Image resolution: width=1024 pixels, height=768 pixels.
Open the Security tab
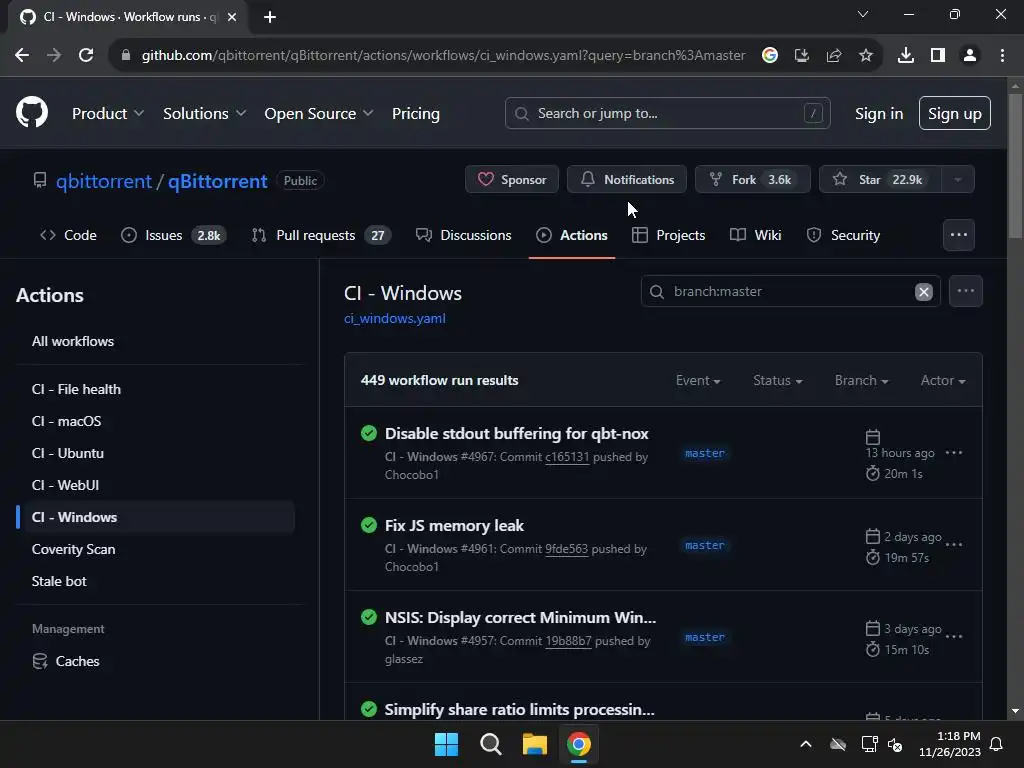pyautogui.click(x=843, y=235)
